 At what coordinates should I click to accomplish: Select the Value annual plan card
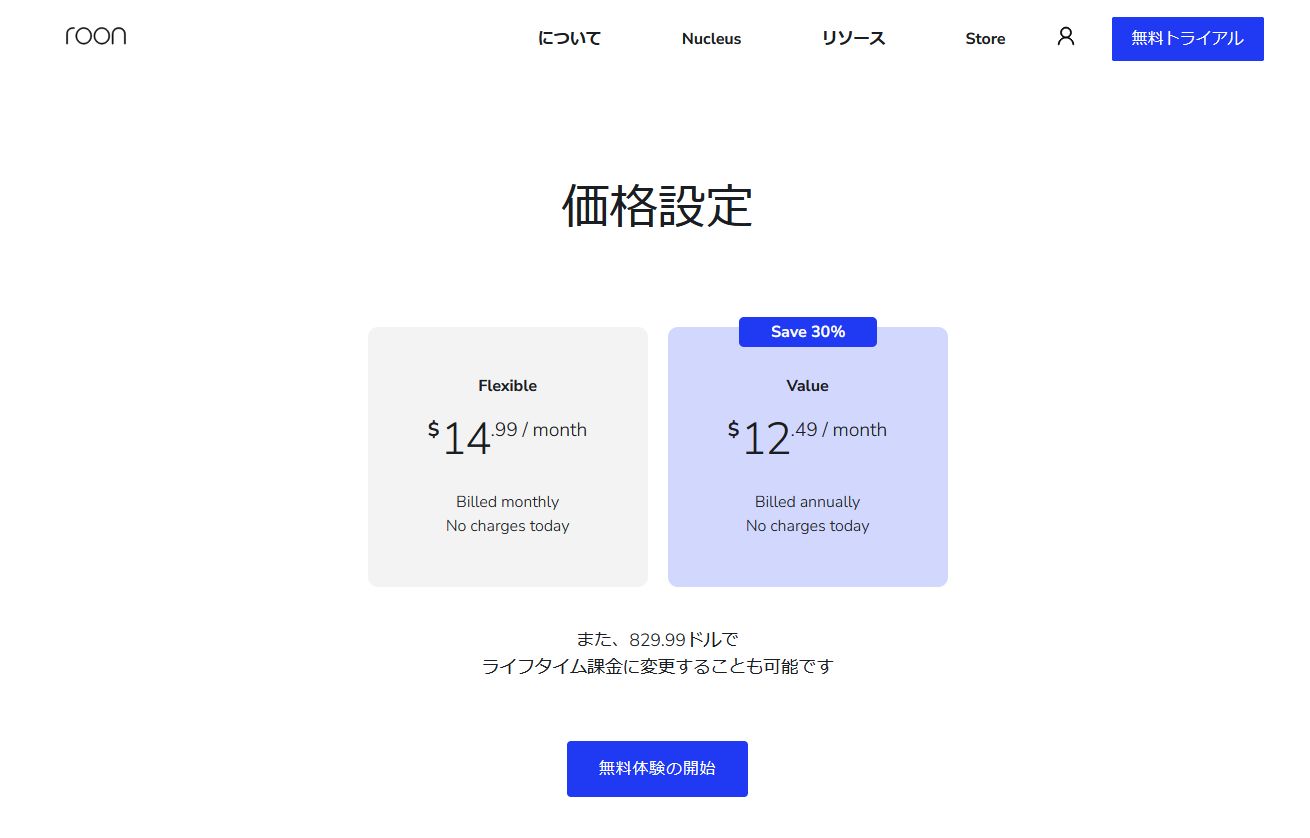[x=808, y=457]
